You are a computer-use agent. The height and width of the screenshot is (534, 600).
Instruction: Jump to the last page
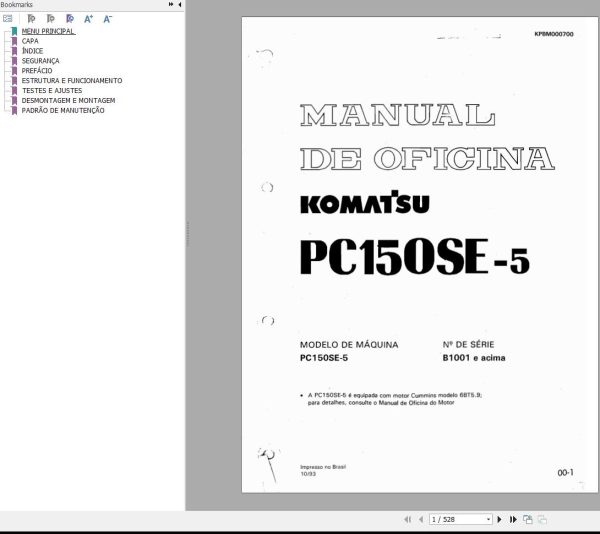coord(513,519)
